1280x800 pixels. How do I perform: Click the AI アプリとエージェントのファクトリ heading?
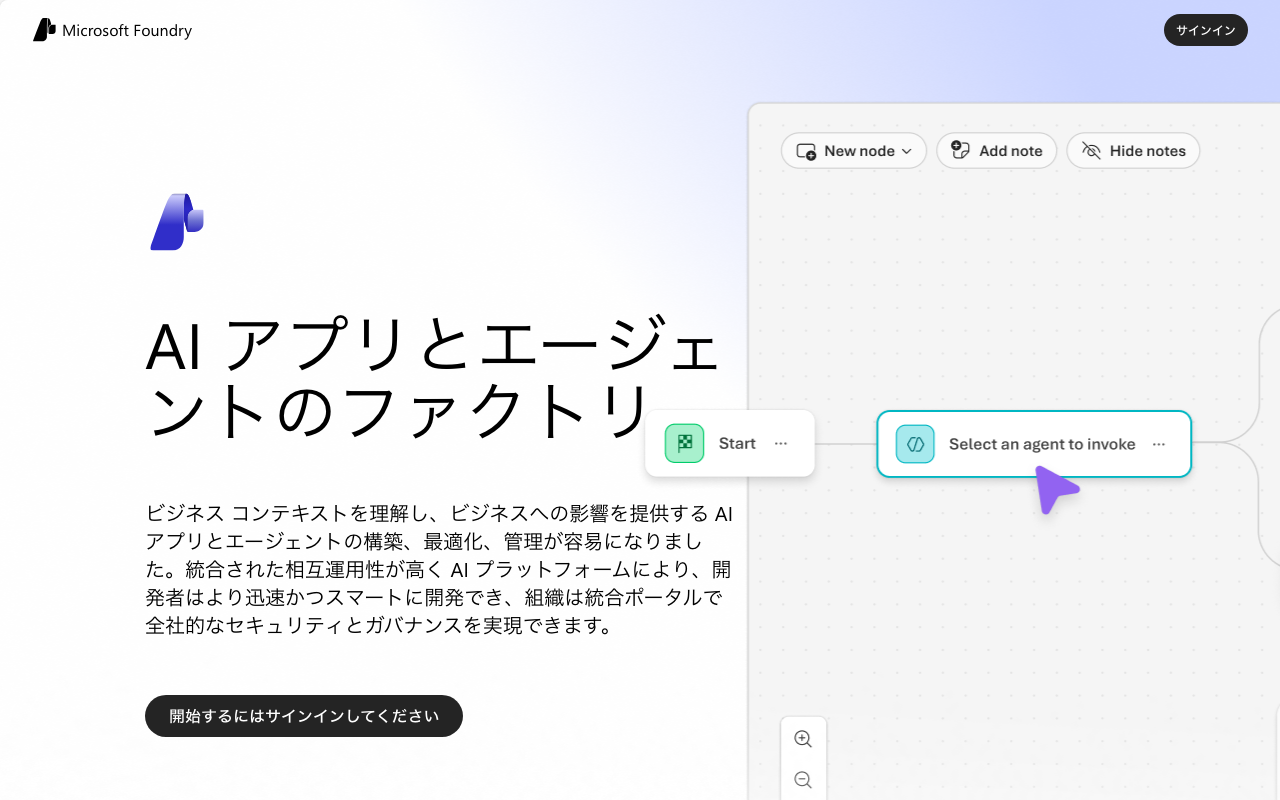tap(433, 379)
